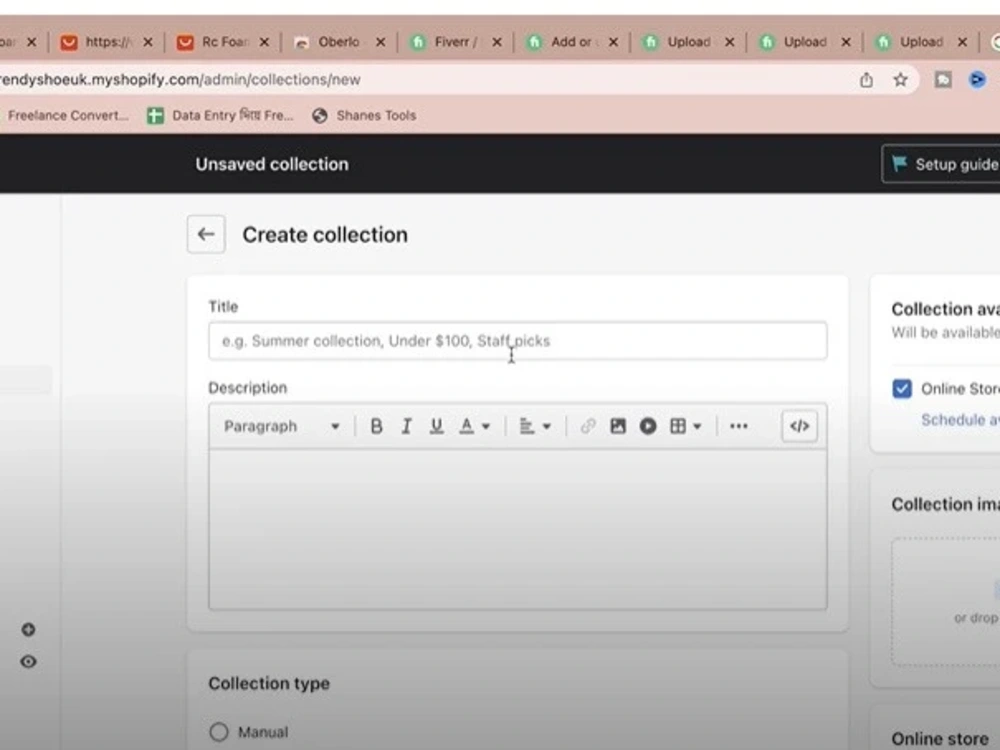This screenshot has width=1000, height=750.
Task: Select the Manual collection type radio
Action: coord(219,732)
